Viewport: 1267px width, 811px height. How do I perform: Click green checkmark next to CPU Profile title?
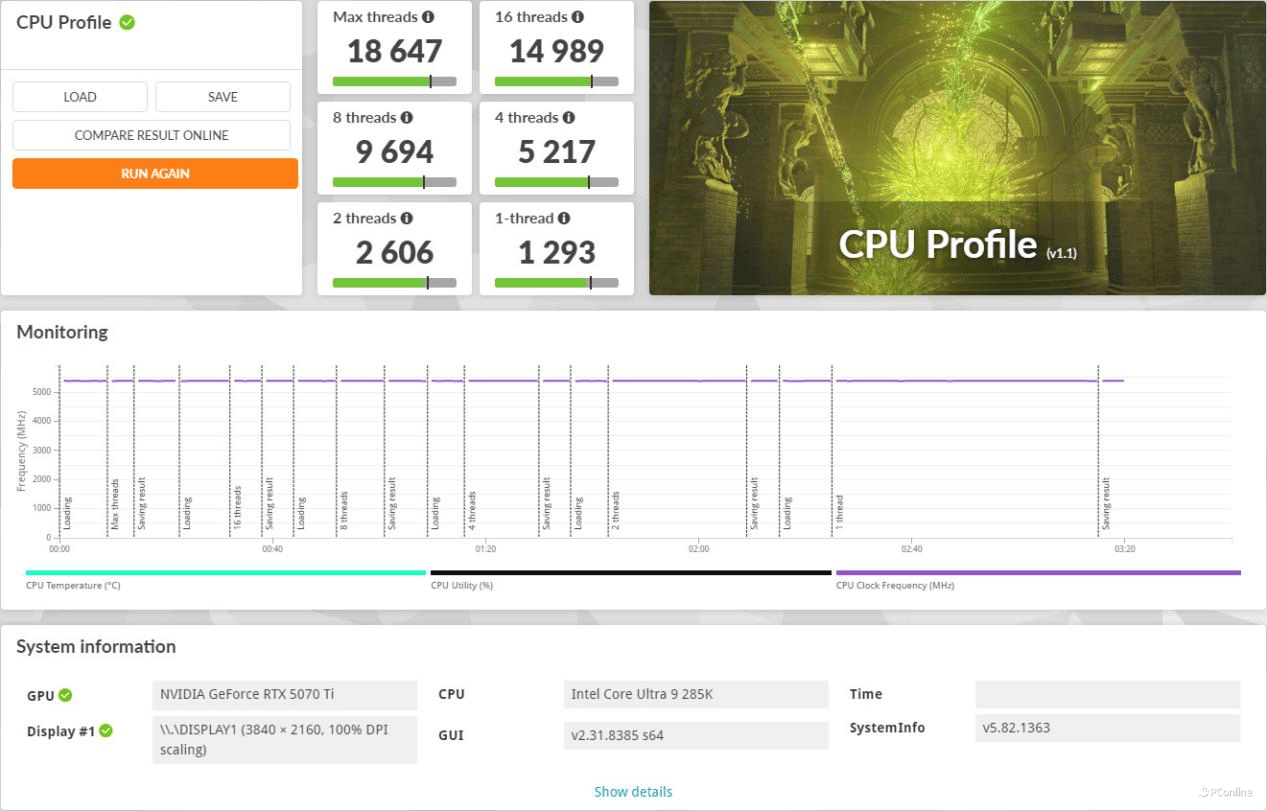click(x=127, y=22)
